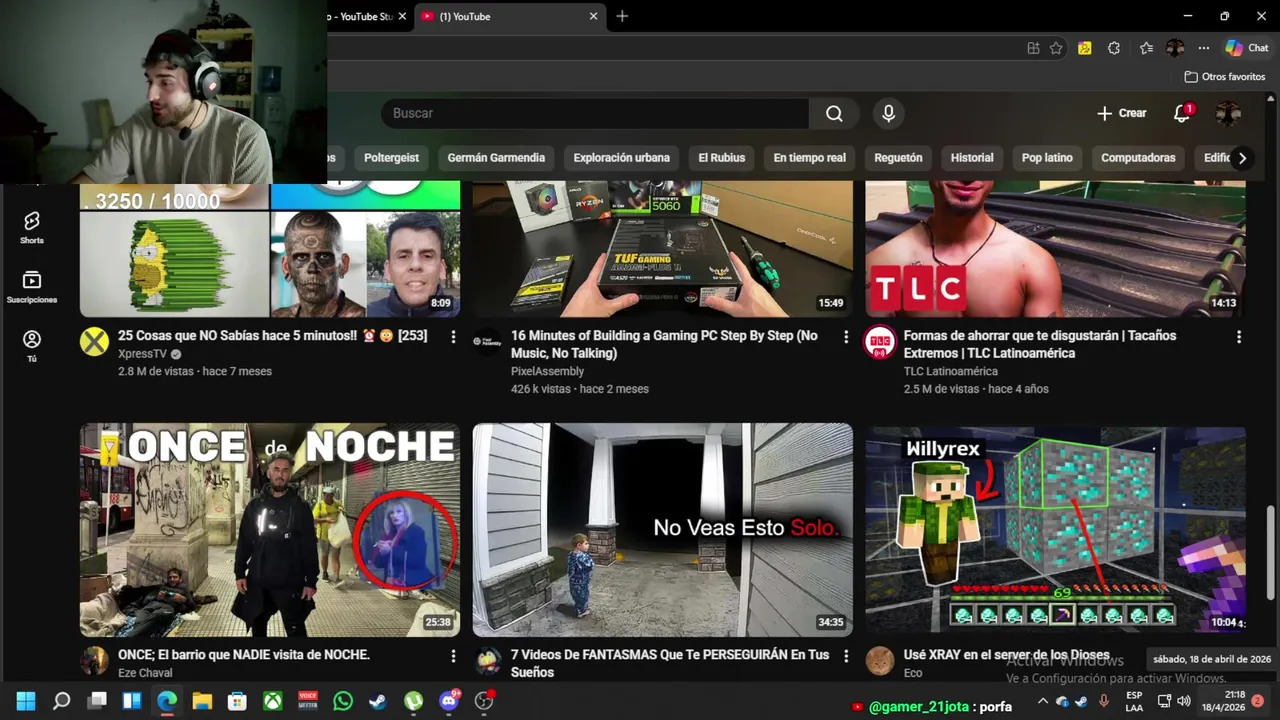Image resolution: width=1280 pixels, height=720 pixels.
Task: Open the YouTube account avatar menu
Action: (1228, 113)
